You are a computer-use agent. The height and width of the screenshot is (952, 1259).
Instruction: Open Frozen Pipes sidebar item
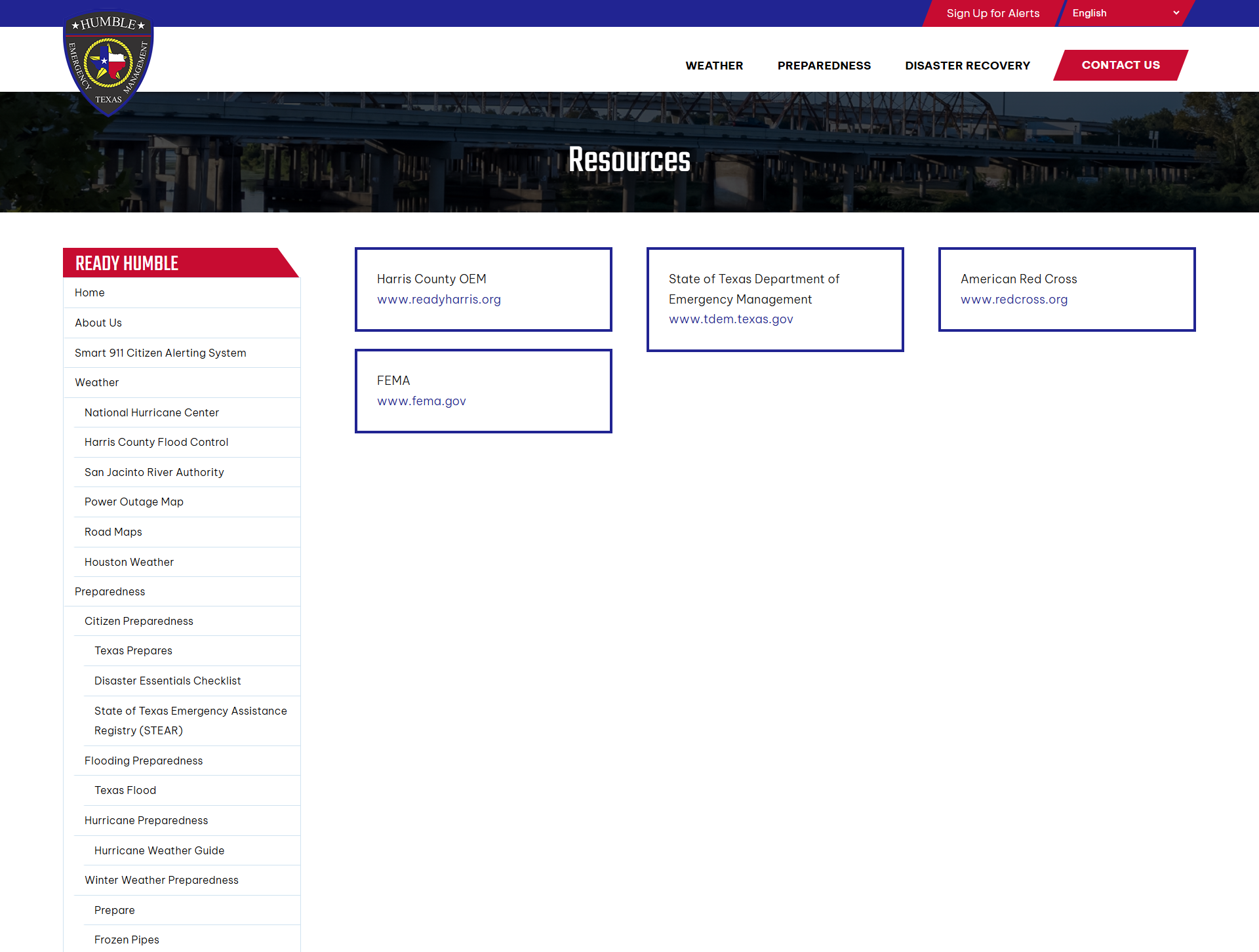tap(192, 940)
